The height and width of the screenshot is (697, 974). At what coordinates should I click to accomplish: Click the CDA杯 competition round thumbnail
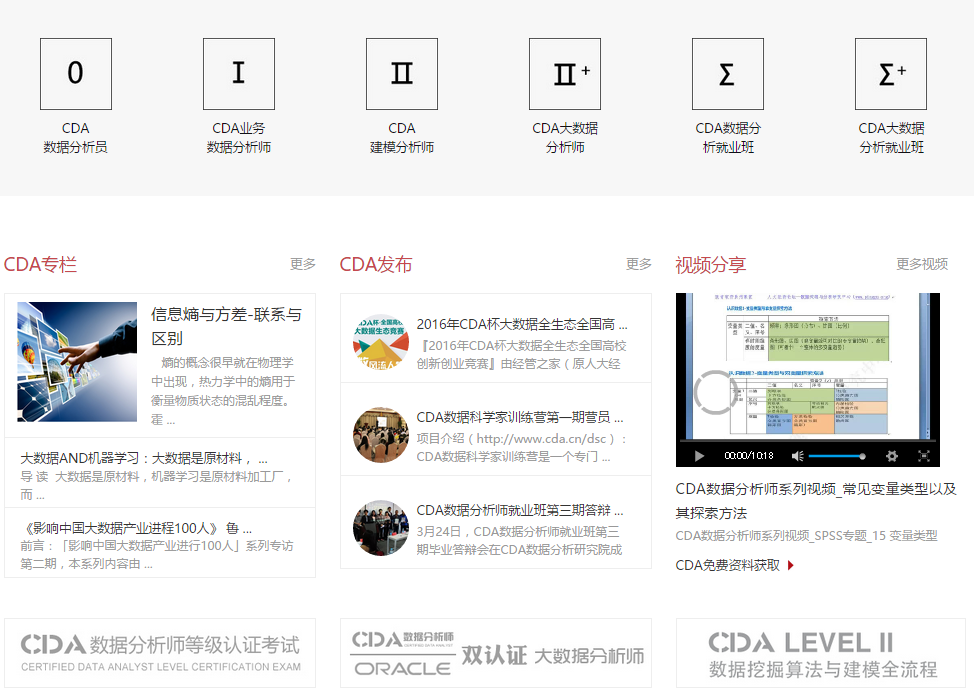click(x=381, y=342)
